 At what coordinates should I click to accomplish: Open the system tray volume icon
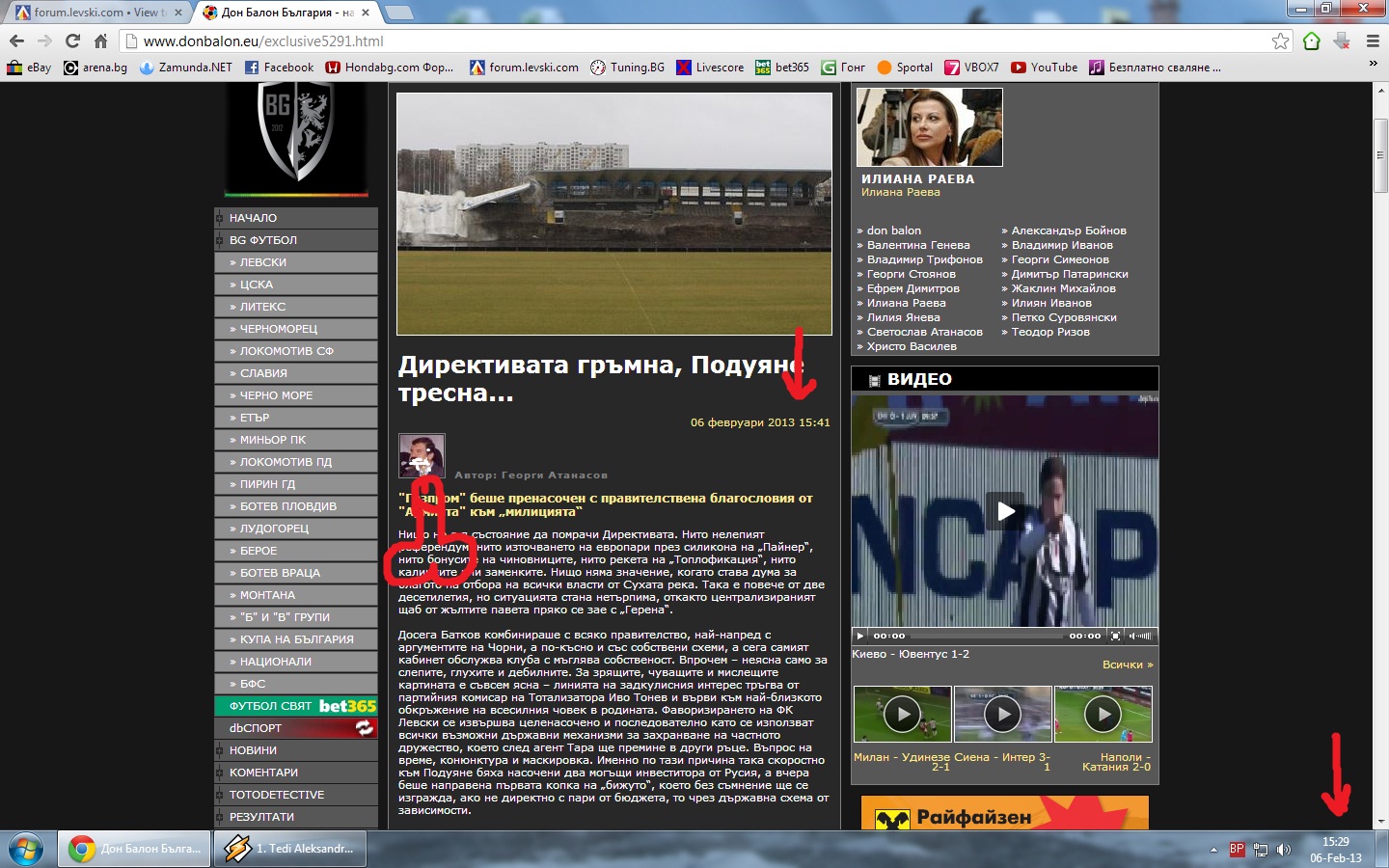coord(1283,850)
